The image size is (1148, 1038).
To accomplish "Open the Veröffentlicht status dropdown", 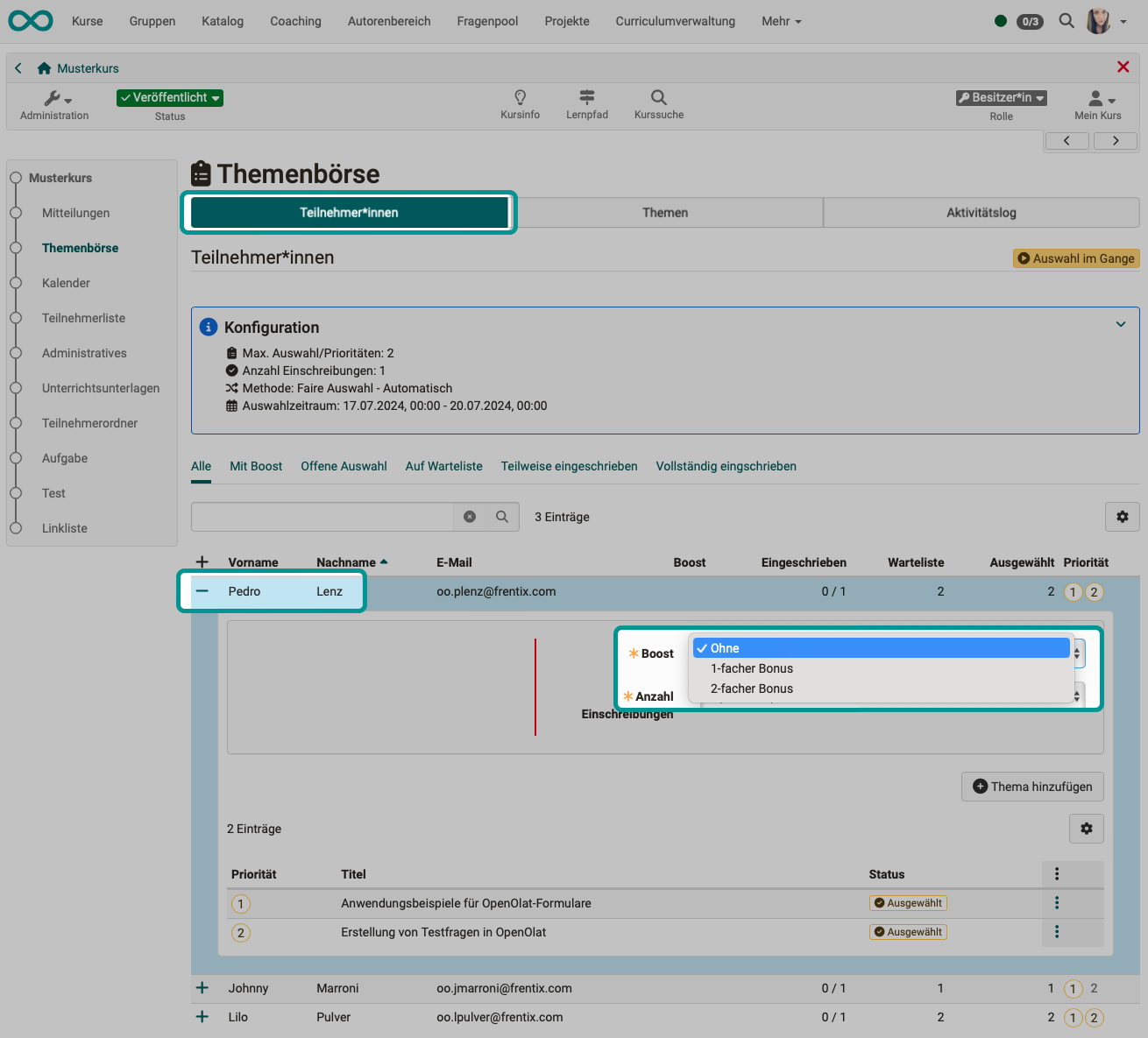I will pyautogui.click(x=169, y=97).
